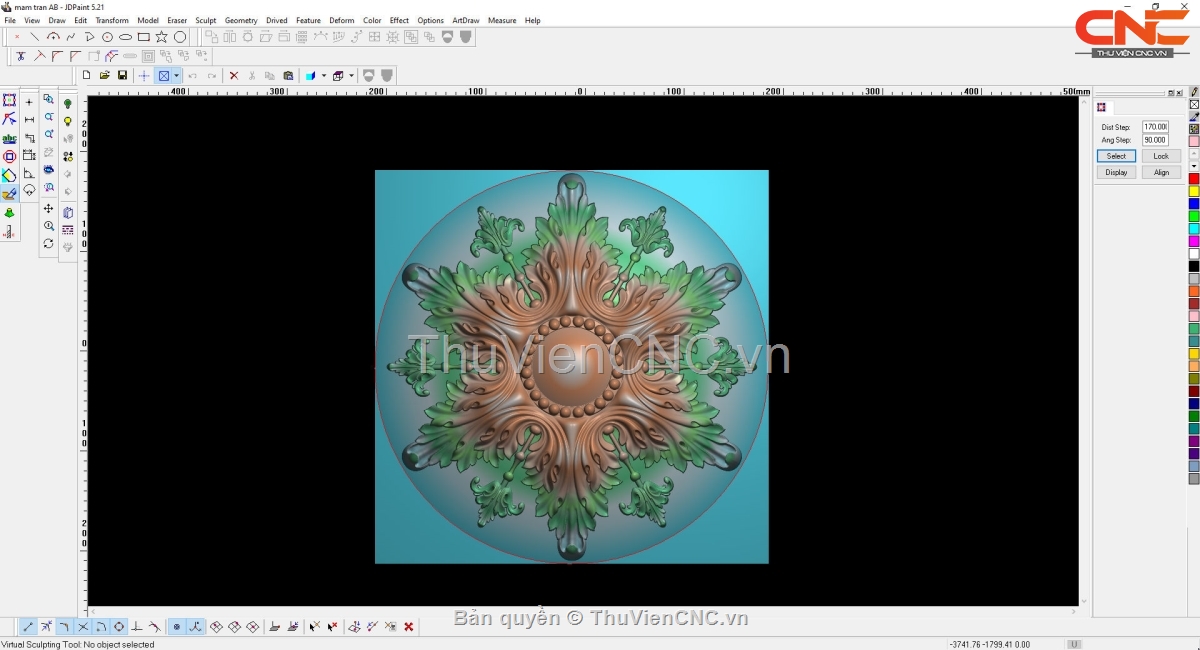Choose the star shape tool
1200x650 pixels.
[162, 37]
